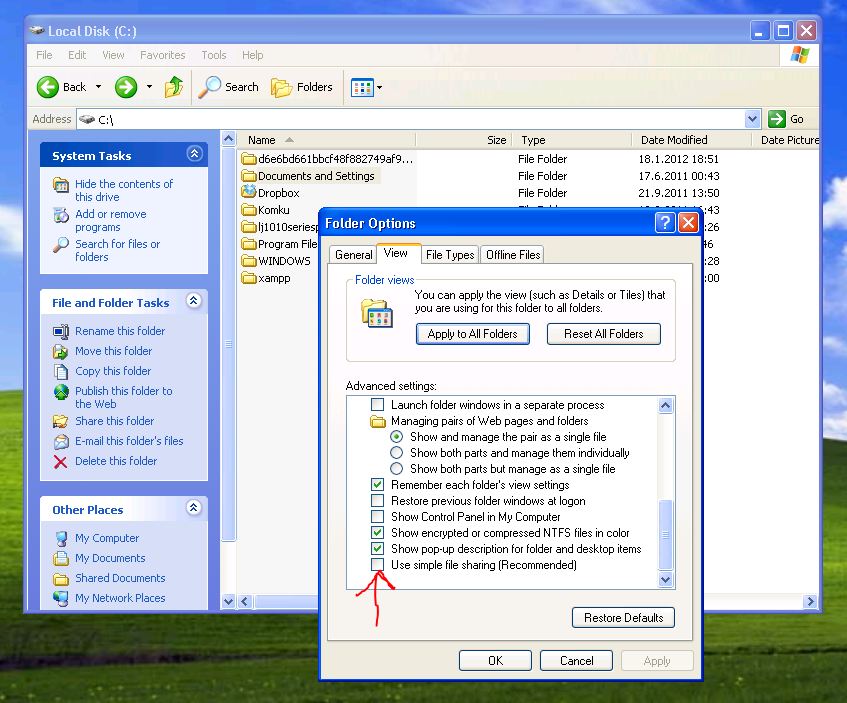
Task: Click the green Go arrow button
Action: 776,119
